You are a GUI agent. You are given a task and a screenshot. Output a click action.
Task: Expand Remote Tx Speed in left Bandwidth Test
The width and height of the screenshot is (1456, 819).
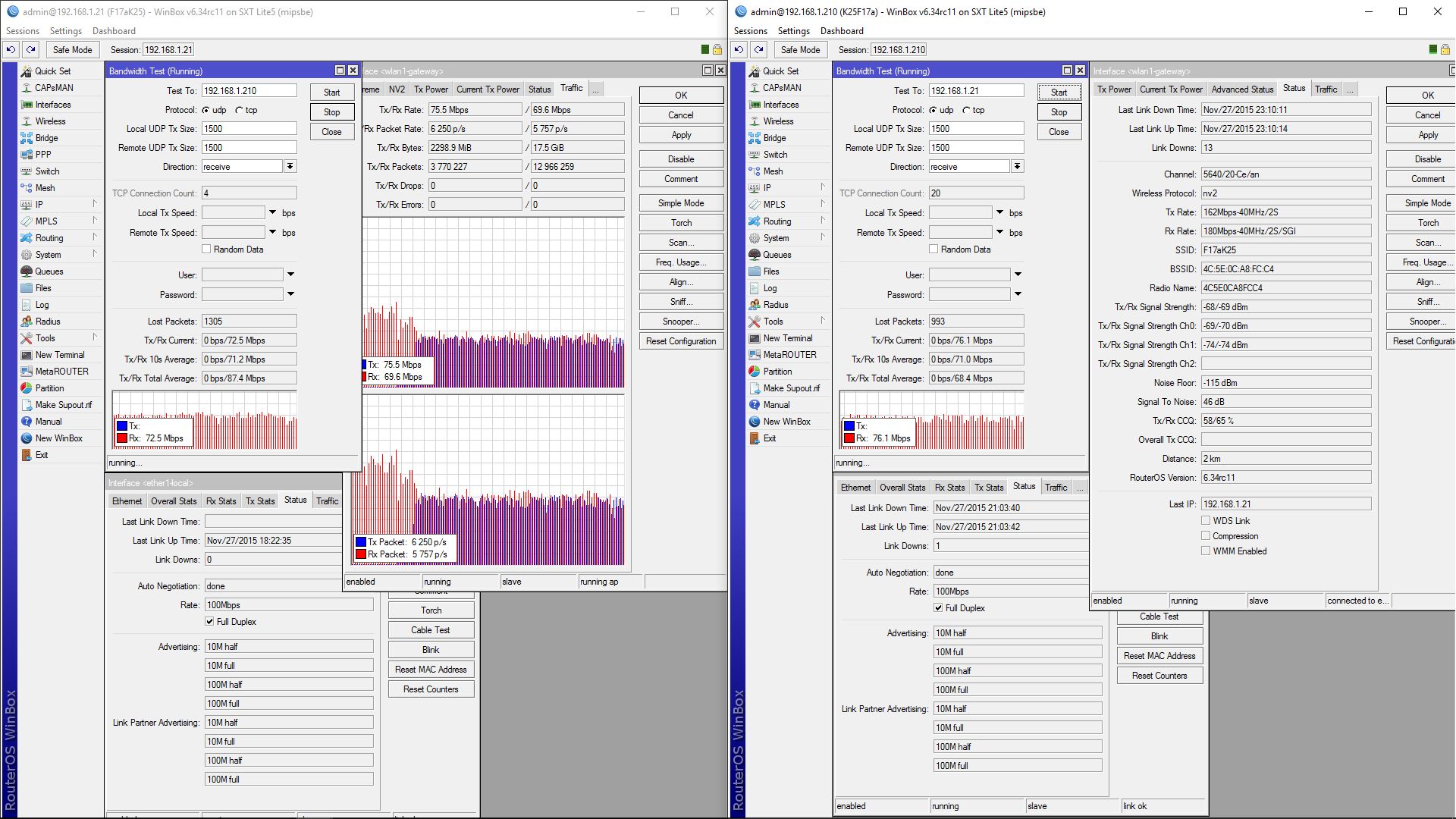(x=272, y=233)
